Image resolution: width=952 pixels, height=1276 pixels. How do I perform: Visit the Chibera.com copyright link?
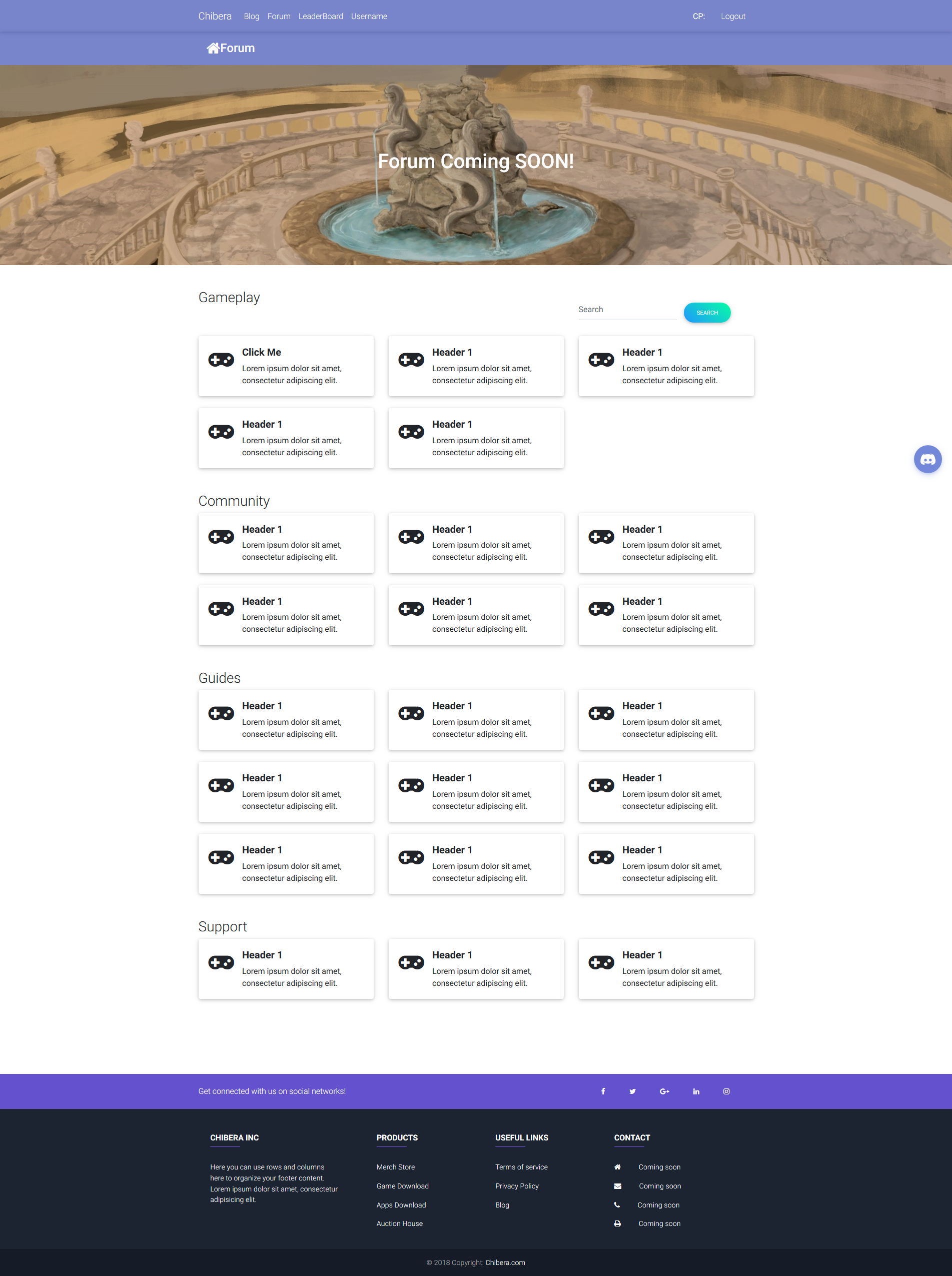[x=505, y=1263]
